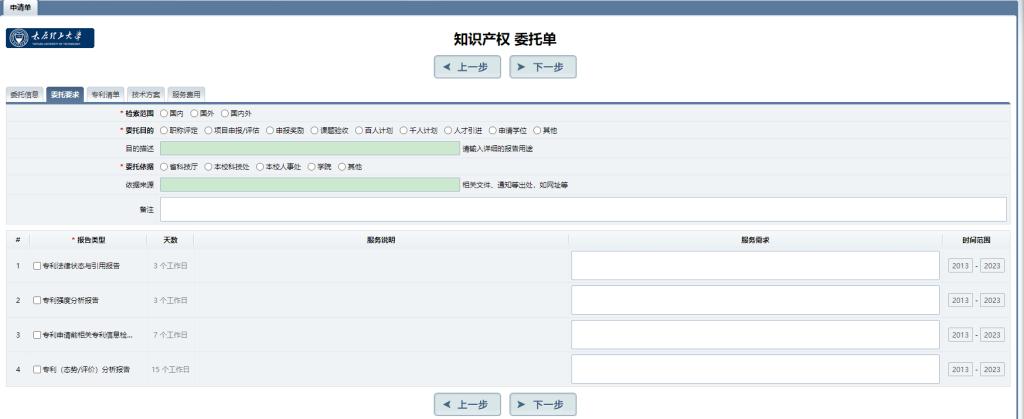This screenshot has width=1024, height=419.
Task: Pick the 人才引进 purpose option
Action: click(x=448, y=130)
